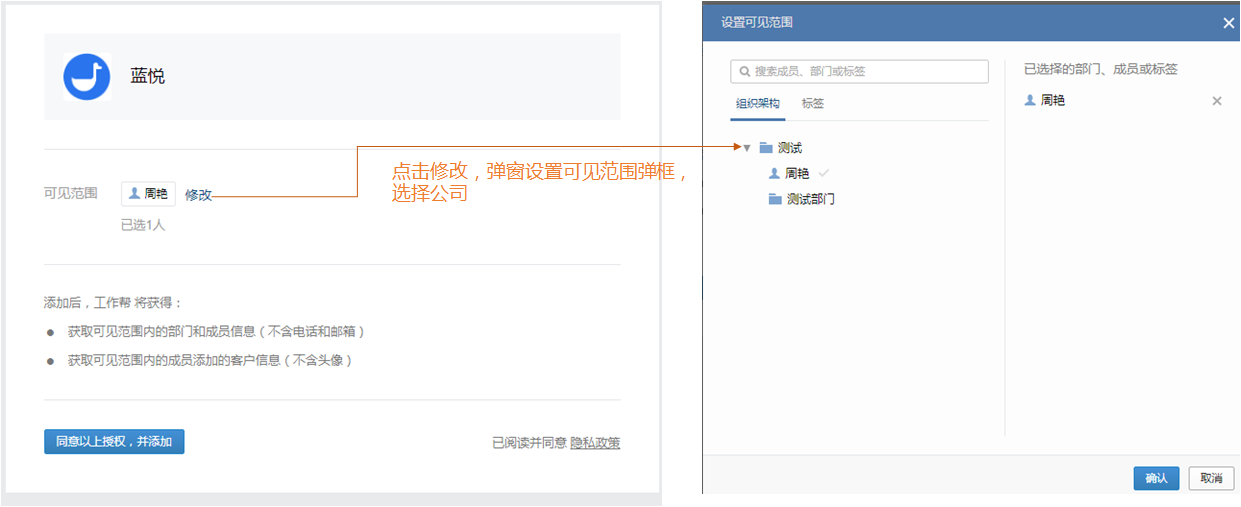
Task: Open the 隐私政策 link
Action: point(595,443)
